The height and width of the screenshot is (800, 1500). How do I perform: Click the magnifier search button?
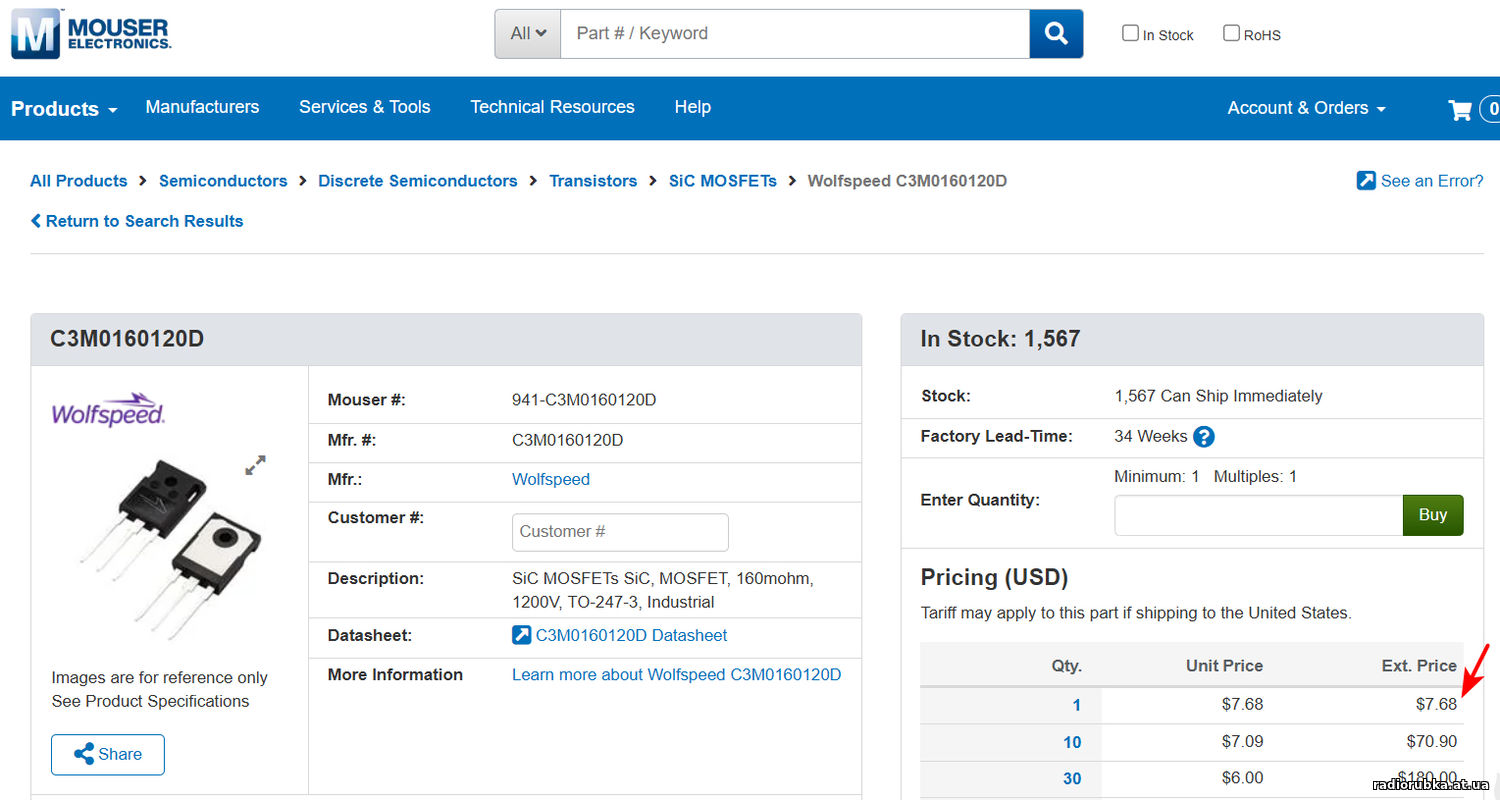(1056, 34)
